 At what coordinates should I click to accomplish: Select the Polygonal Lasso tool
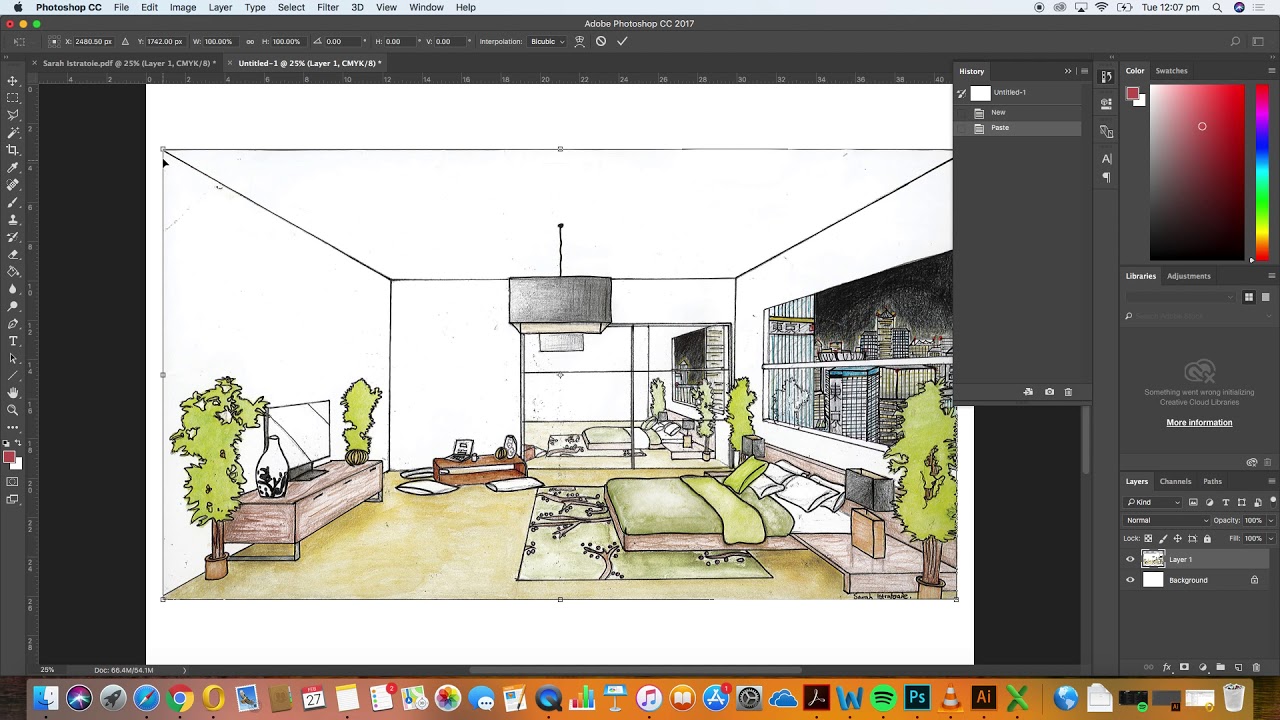(x=13, y=115)
